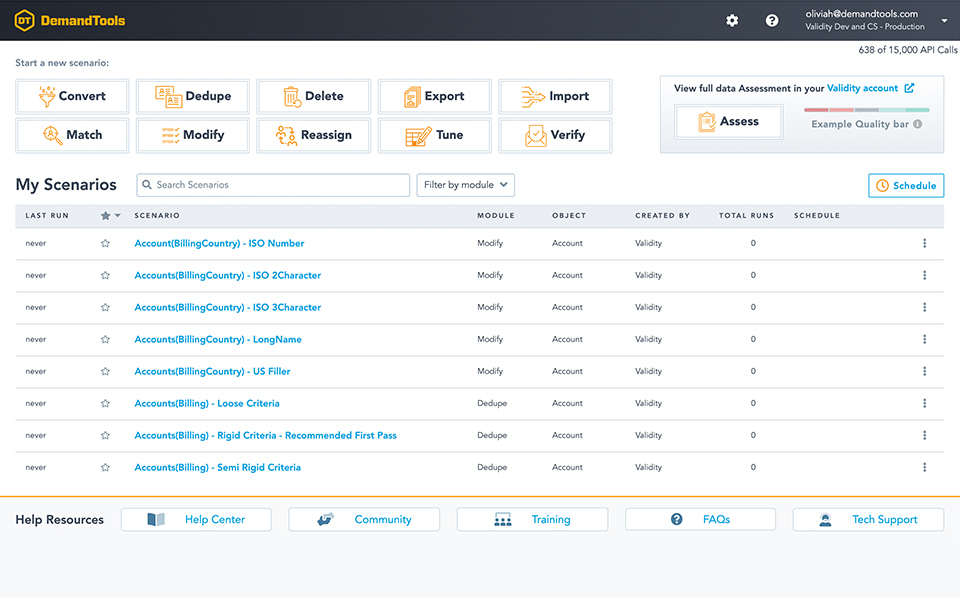Open Accounts(BillingCountry) - US Filler scenario
The width and height of the screenshot is (960, 600).
(212, 371)
